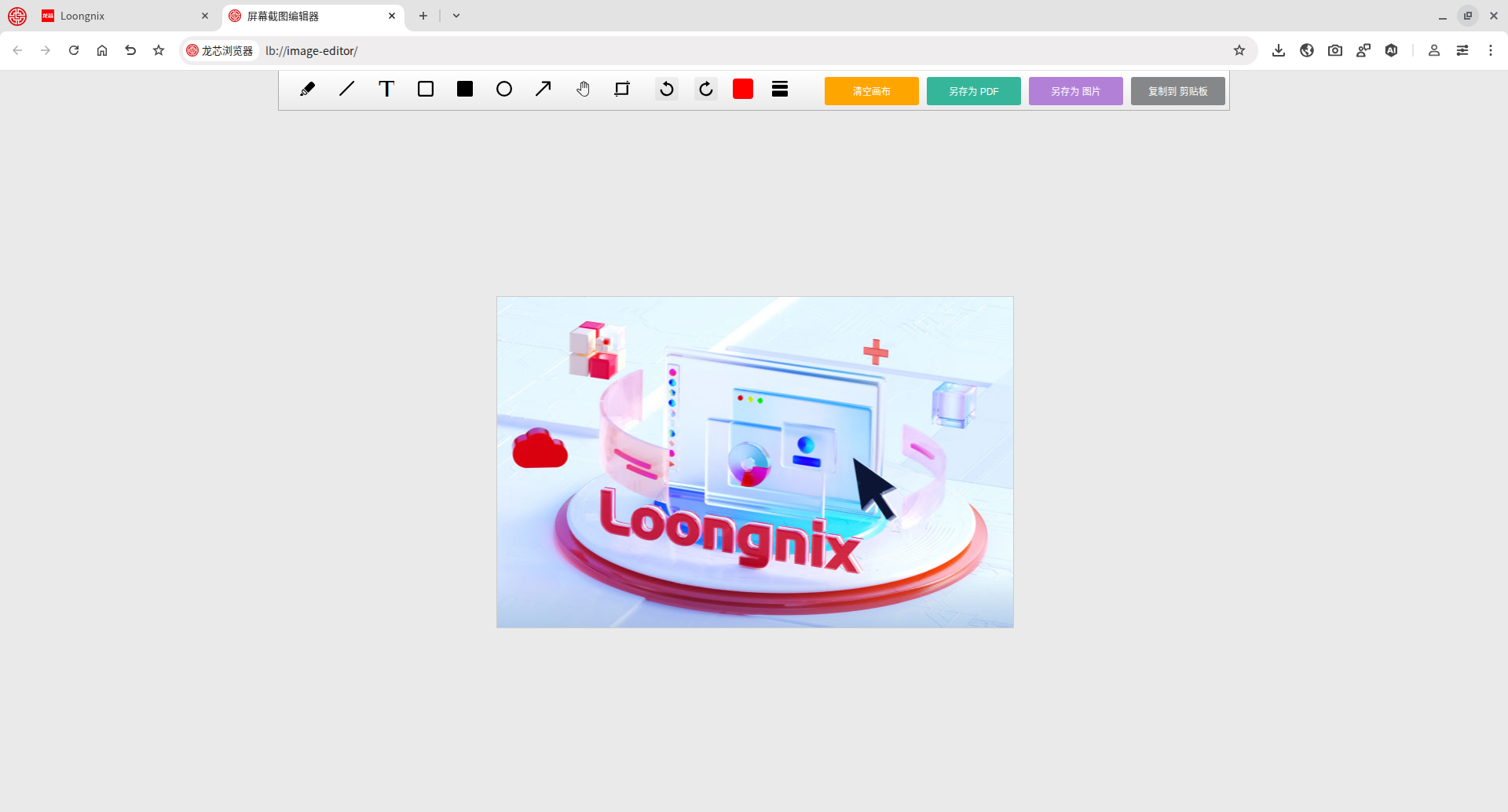Viewport: 1508px width, 812px height.
Task: Open the line thickness selector
Action: tap(780, 90)
